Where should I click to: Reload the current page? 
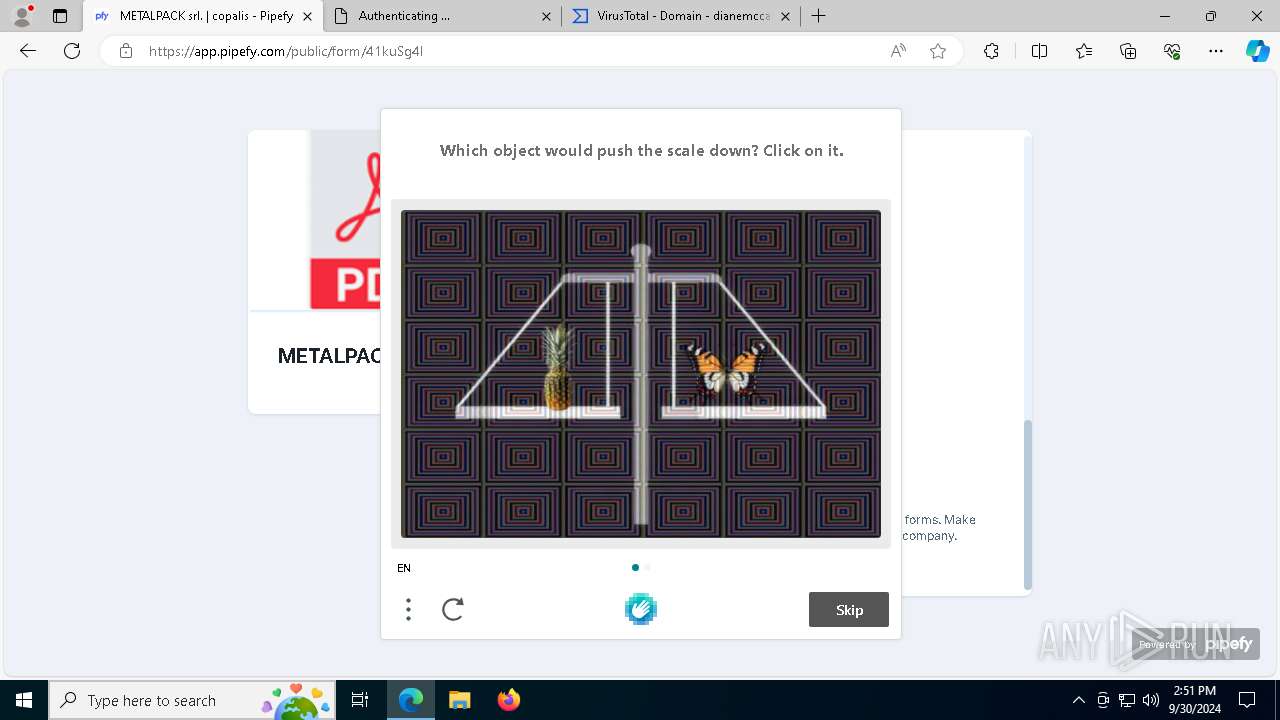point(72,51)
